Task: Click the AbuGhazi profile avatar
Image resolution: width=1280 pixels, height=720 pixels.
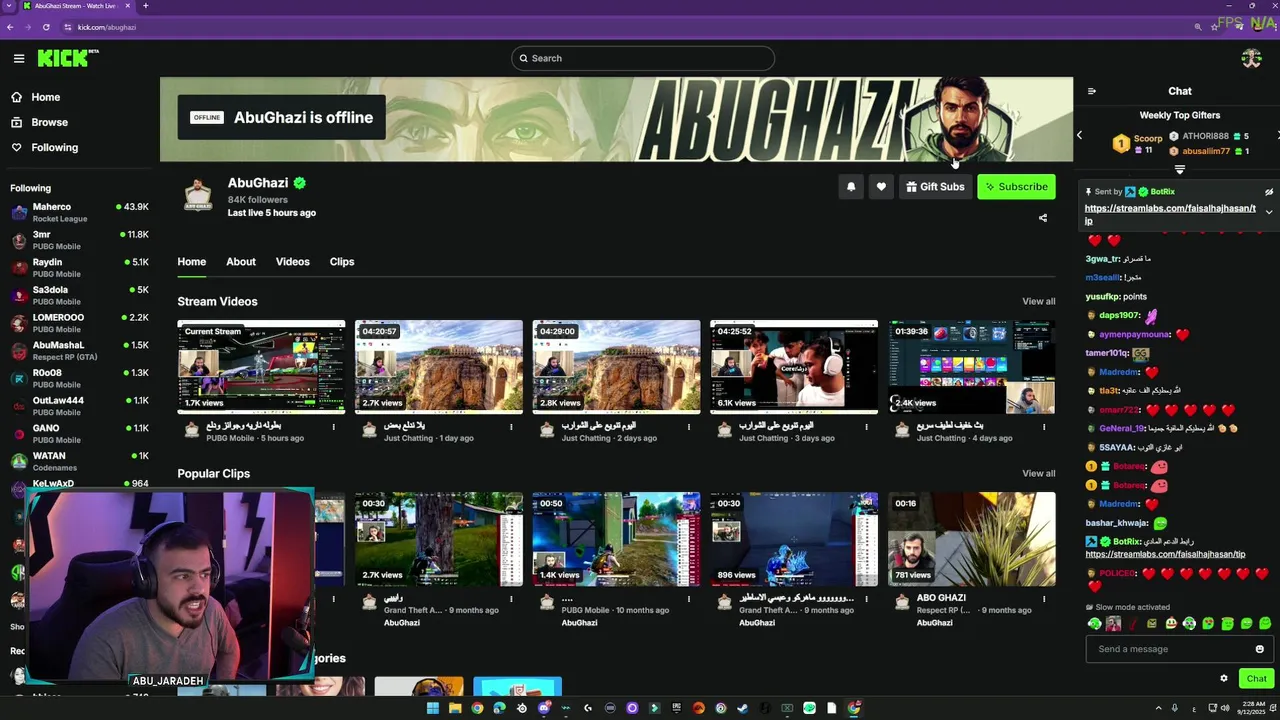Action: 198,196
